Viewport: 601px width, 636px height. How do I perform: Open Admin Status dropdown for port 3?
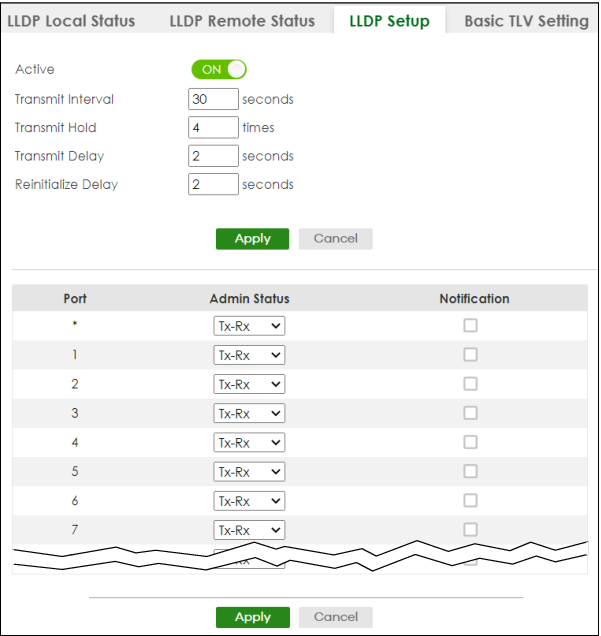[x=249, y=413]
